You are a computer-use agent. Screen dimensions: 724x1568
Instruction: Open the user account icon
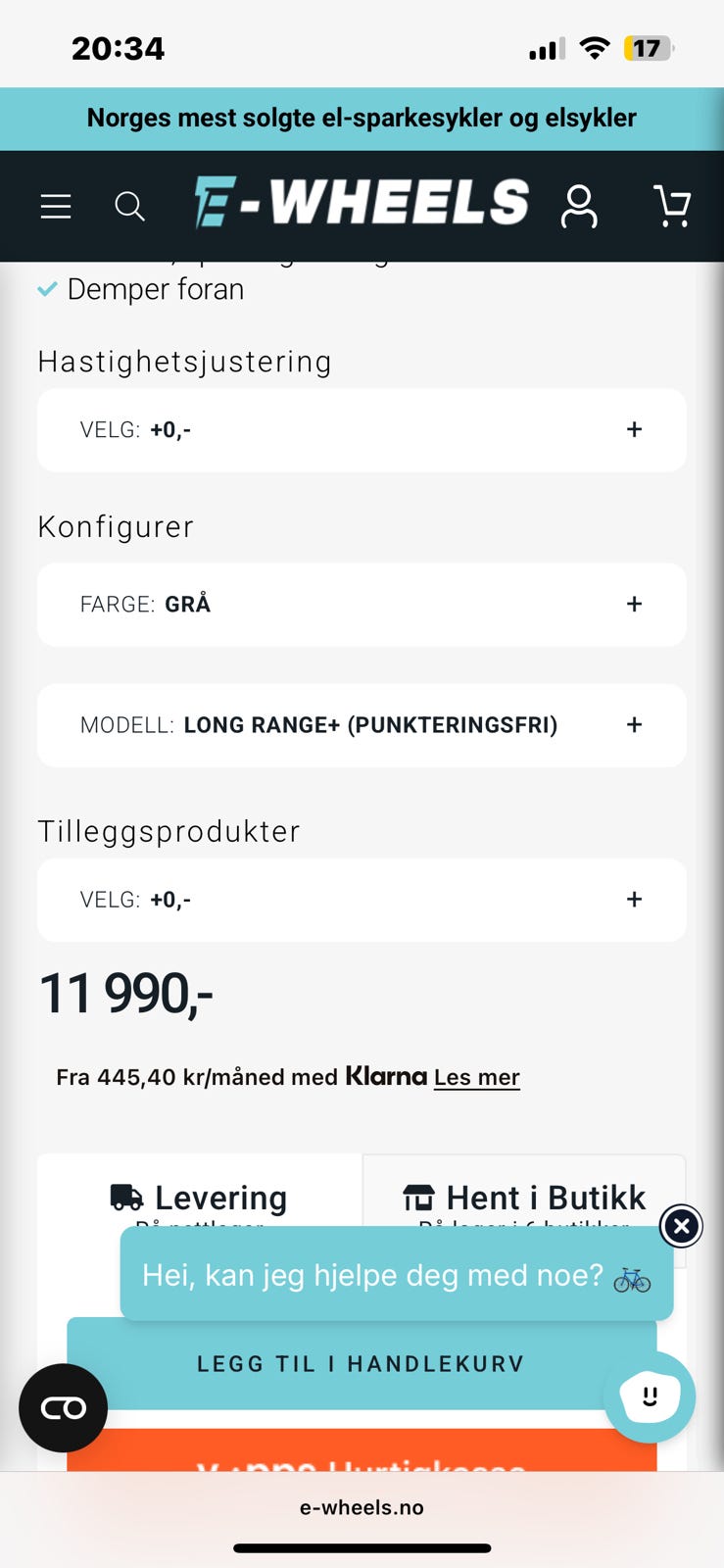point(579,206)
